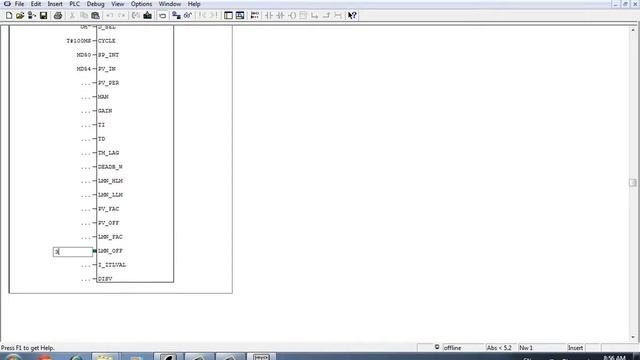The image size is (640, 360).
Task: Click the MD80 value at SP_INT
Action: click(x=84, y=55)
